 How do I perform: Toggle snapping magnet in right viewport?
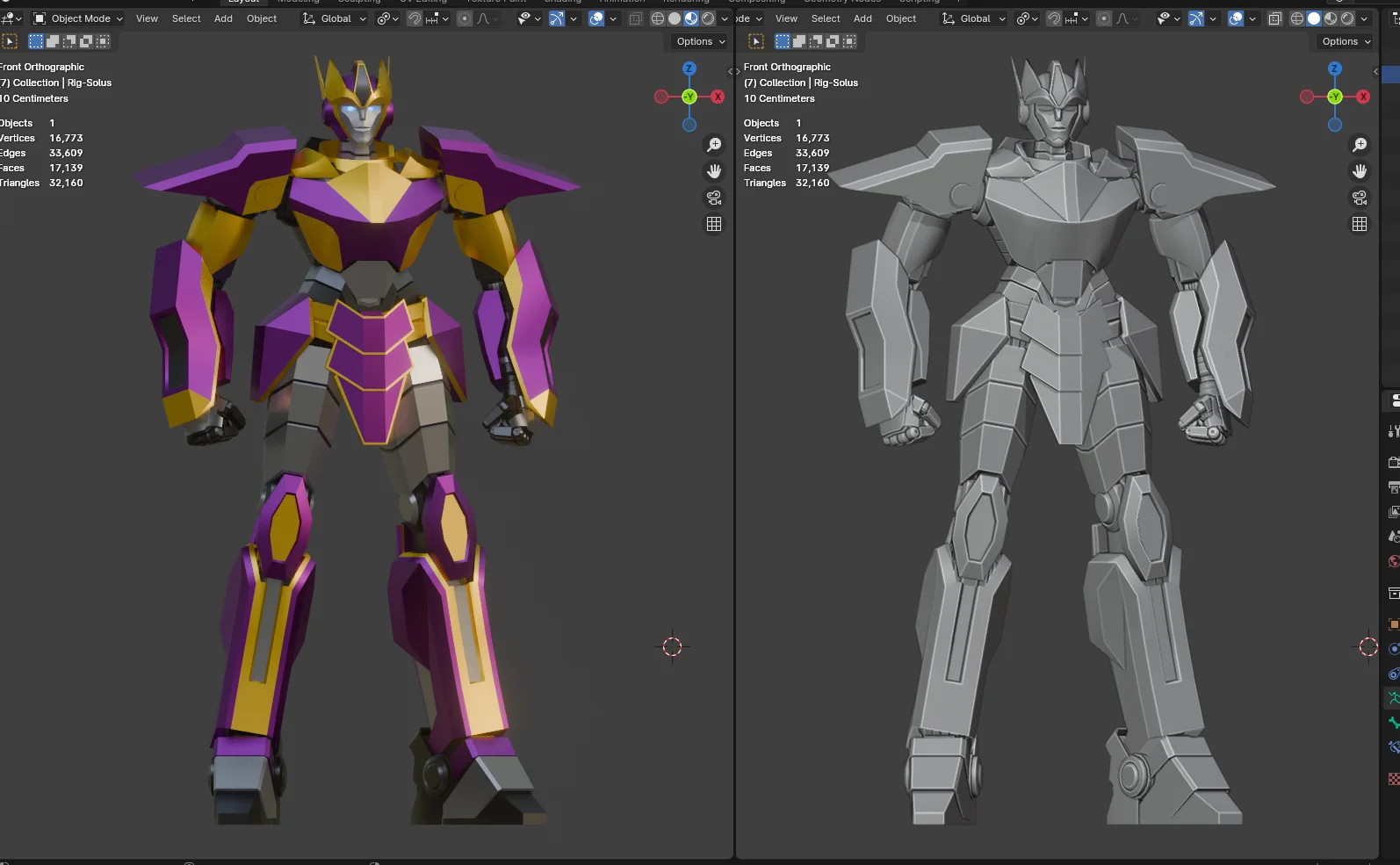point(1054,18)
